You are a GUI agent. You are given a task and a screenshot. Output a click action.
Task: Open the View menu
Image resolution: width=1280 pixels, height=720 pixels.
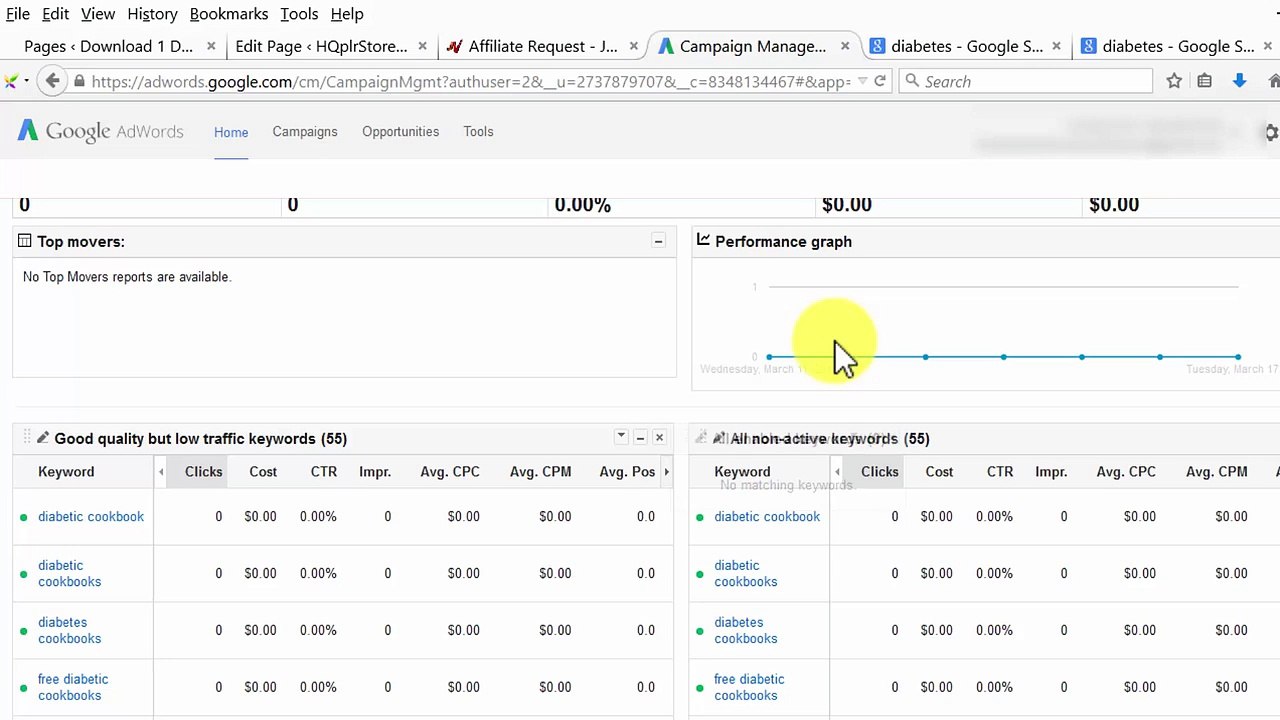coord(98,14)
